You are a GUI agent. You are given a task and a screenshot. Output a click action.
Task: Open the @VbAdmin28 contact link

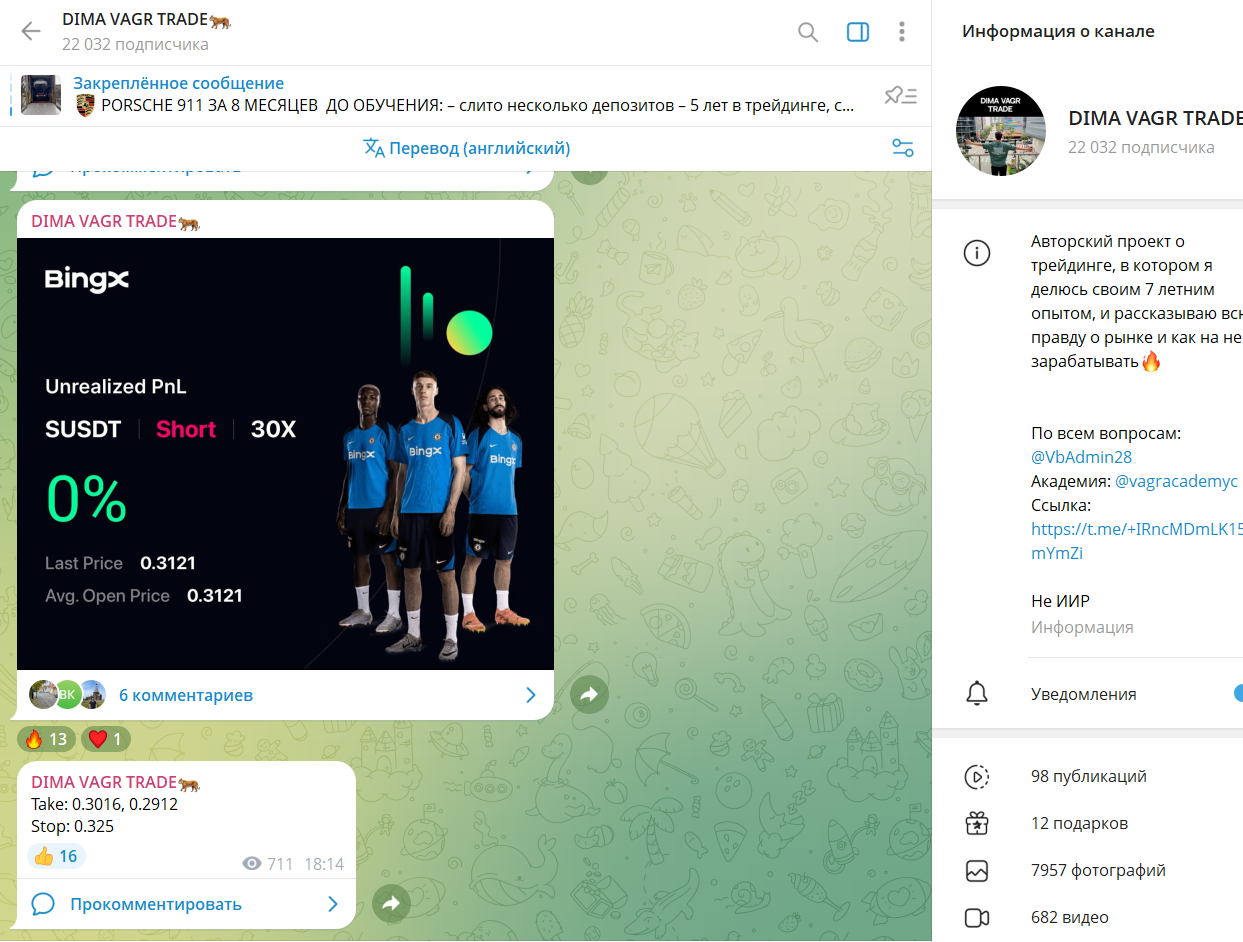(1081, 457)
